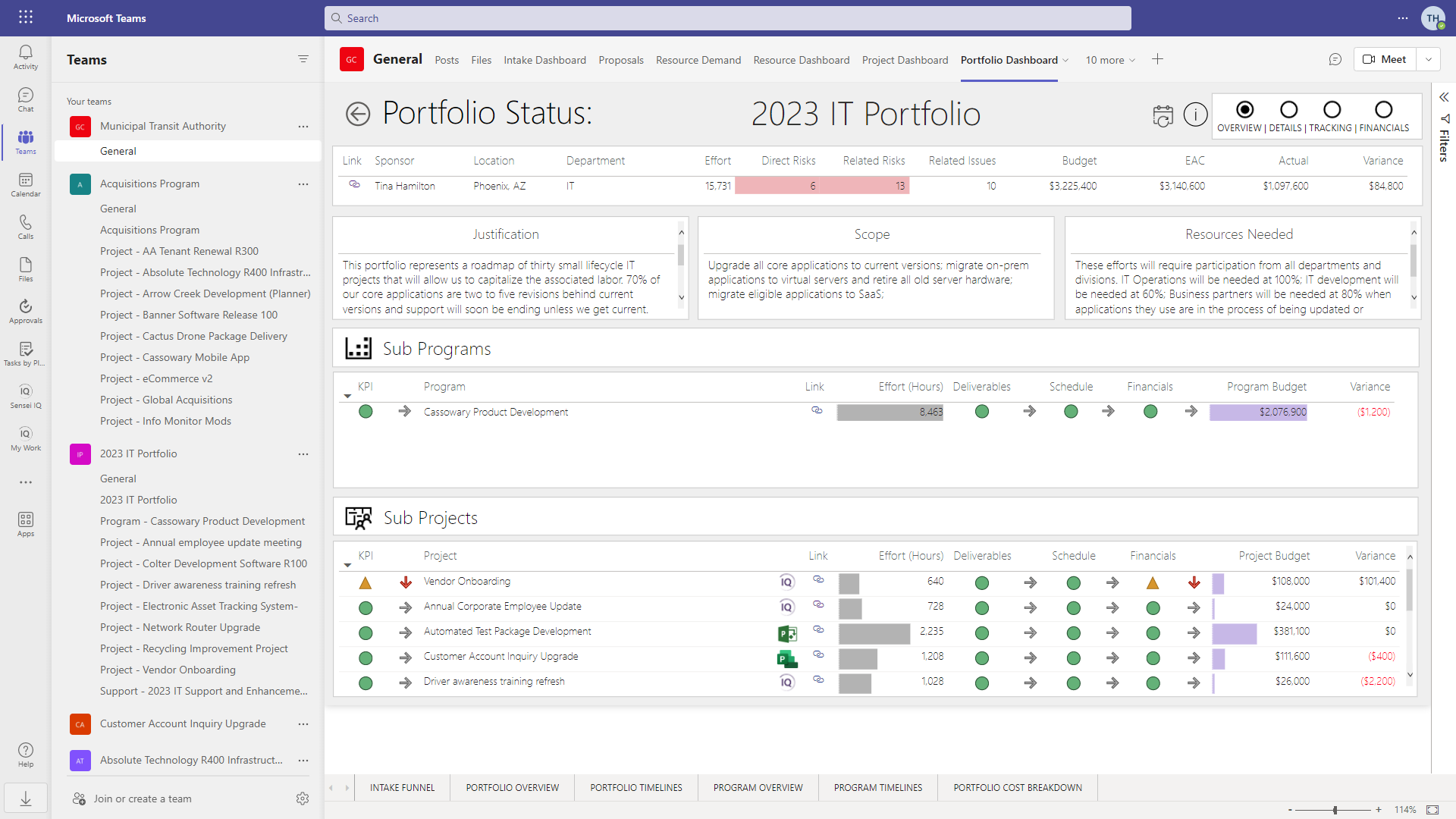Viewport: 1456px width, 819px height.
Task: Open the PORTFOLIO COST BREAKDOWN report page
Action: [x=1018, y=788]
